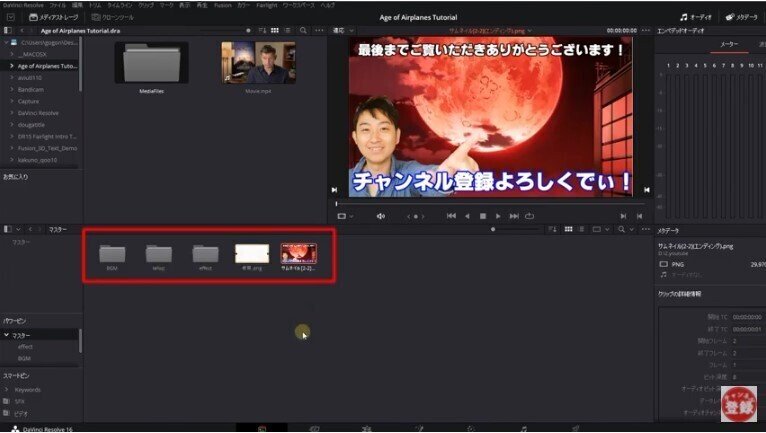
Task: Adjust media pool thumbnail size slider
Action: pos(493,229)
